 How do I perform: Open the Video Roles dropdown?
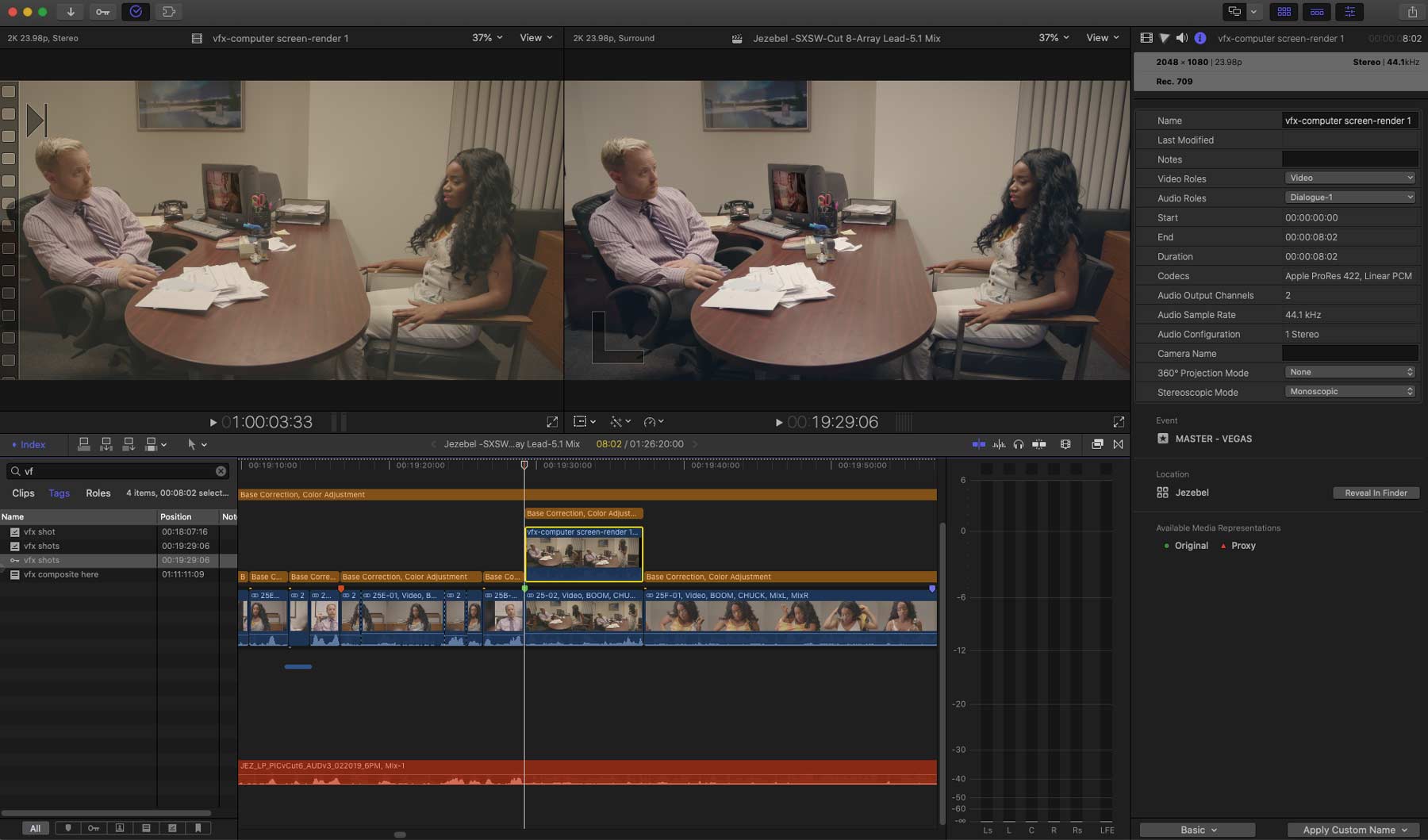click(1349, 178)
